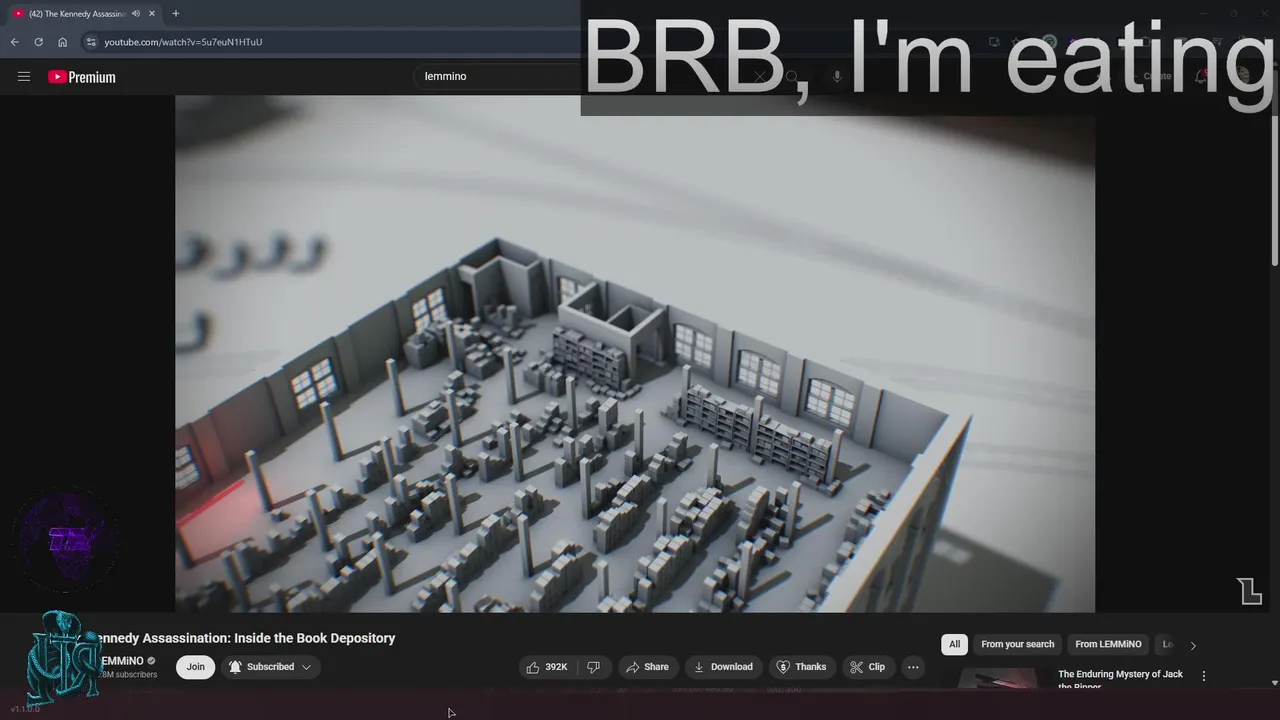This screenshot has height=720, width=1280.
Task: Start voice search with the microphone icon
Action: (837, 77)
